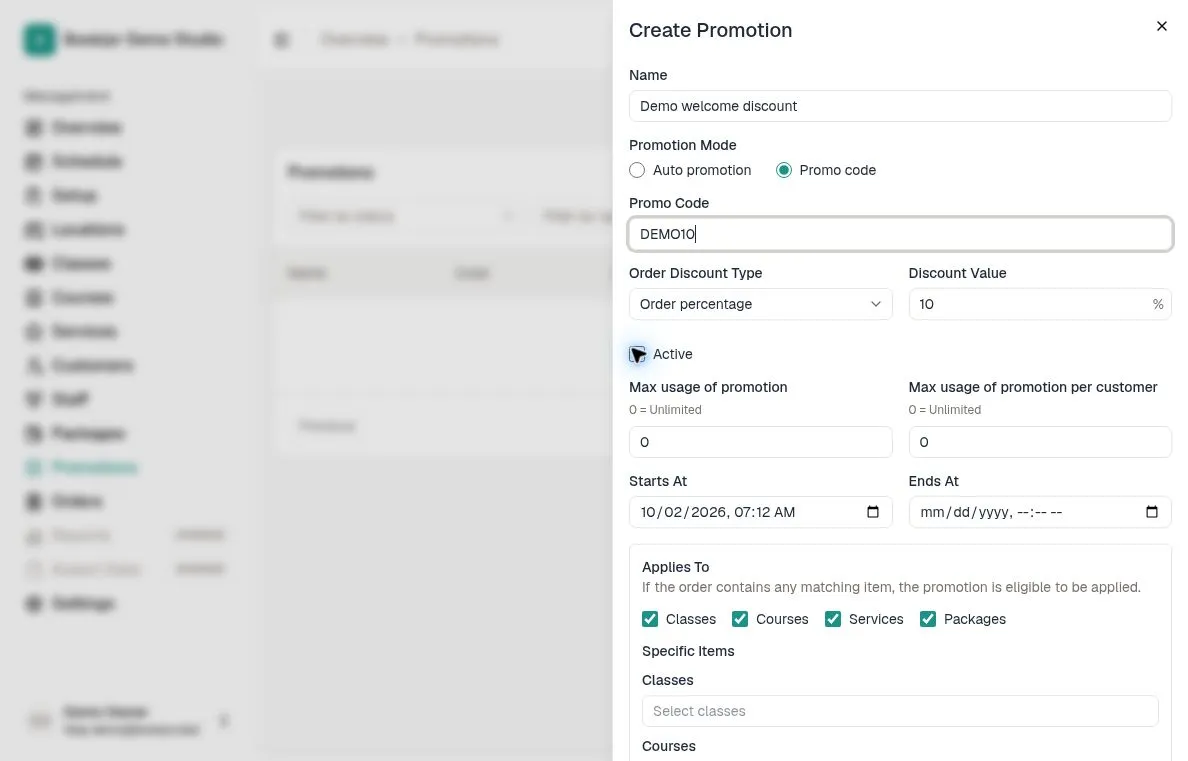This screenshot has width=1188, height=761.
Task: Click the Specific Items heading
Action: pos(687,651)
